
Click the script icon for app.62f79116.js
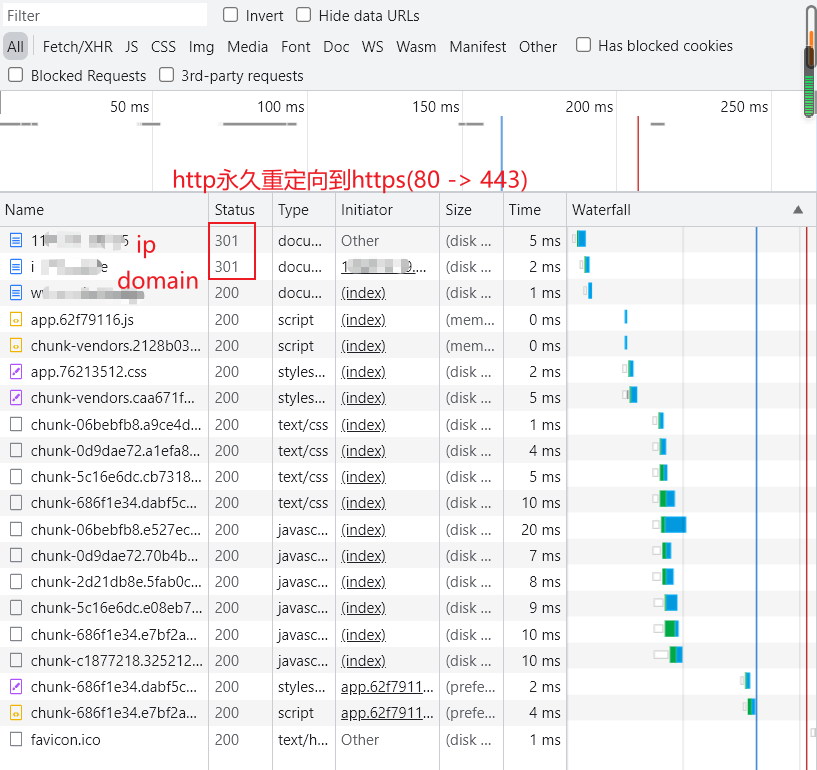pyautogui.click(x=16, y=320)
